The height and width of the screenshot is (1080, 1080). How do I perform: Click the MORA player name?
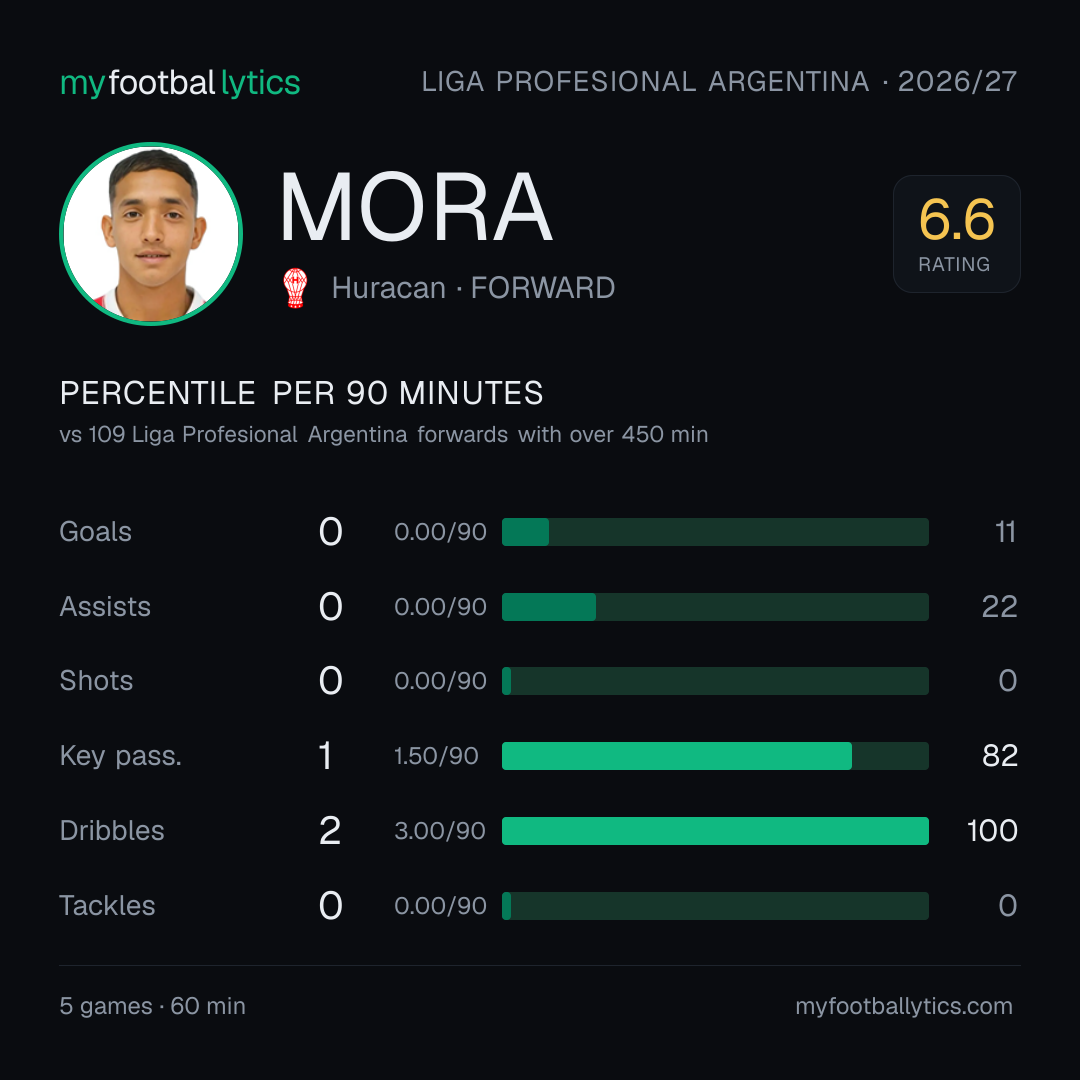415,207
